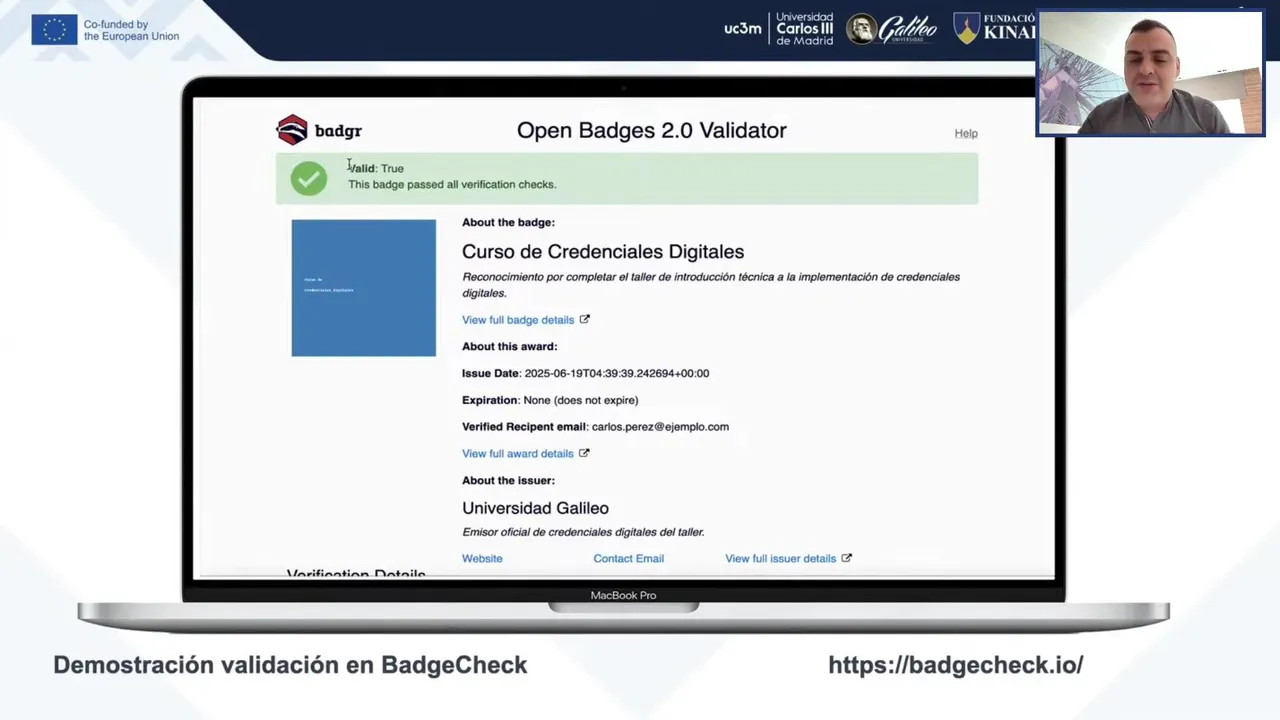This screenshot has width=1280, height=720.
Task: Select the Open Badges 2.0 Validator heading
Action: tap(652, 130)
